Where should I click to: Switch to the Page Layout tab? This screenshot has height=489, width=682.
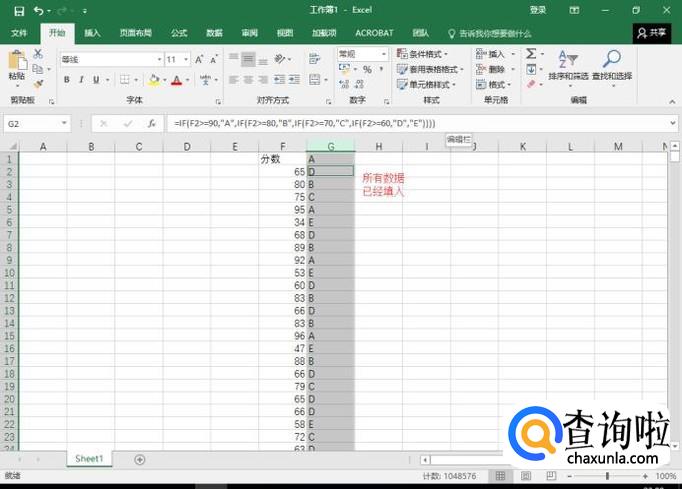click(x=136, y=33)
